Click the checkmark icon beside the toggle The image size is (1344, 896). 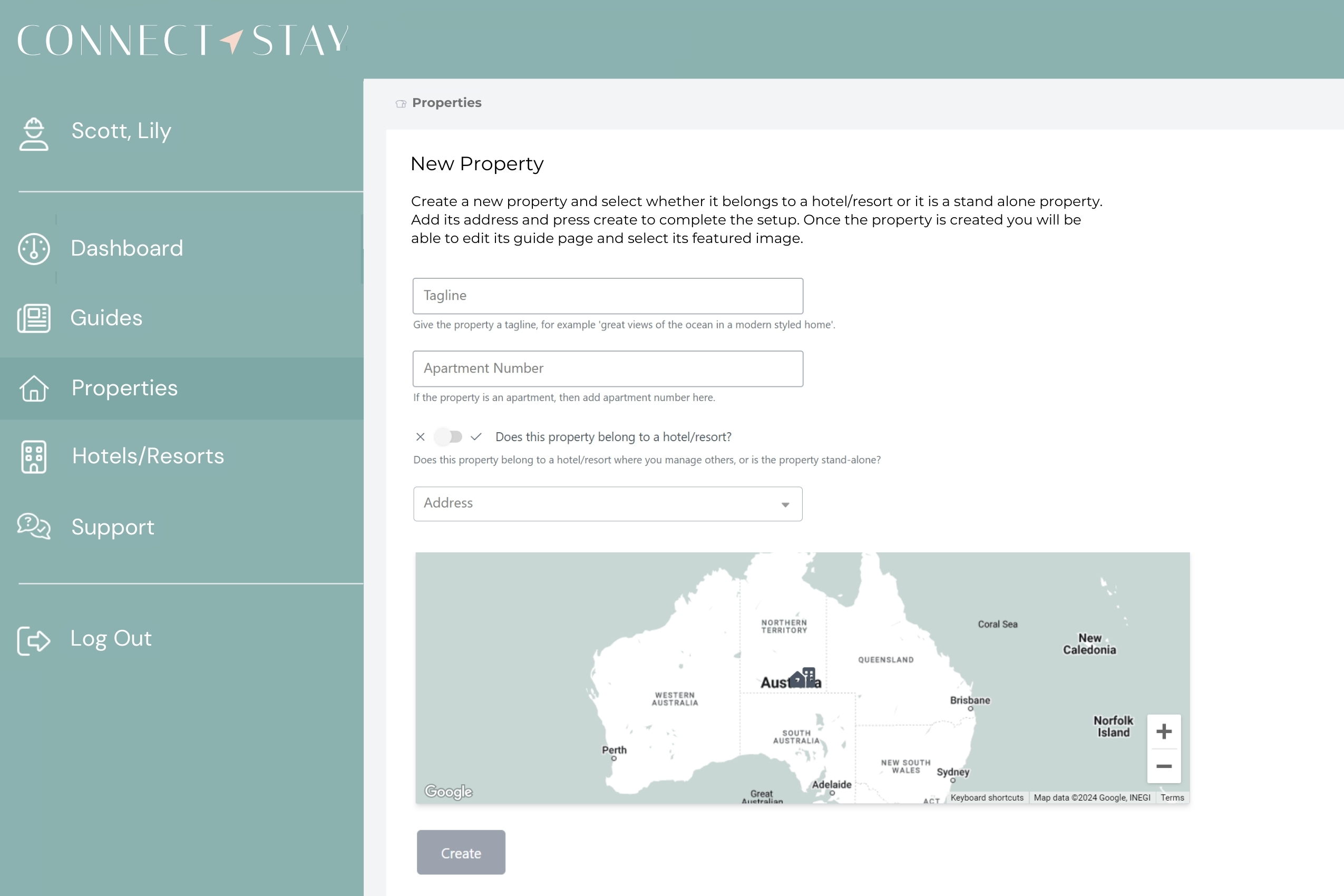[476, 436]
